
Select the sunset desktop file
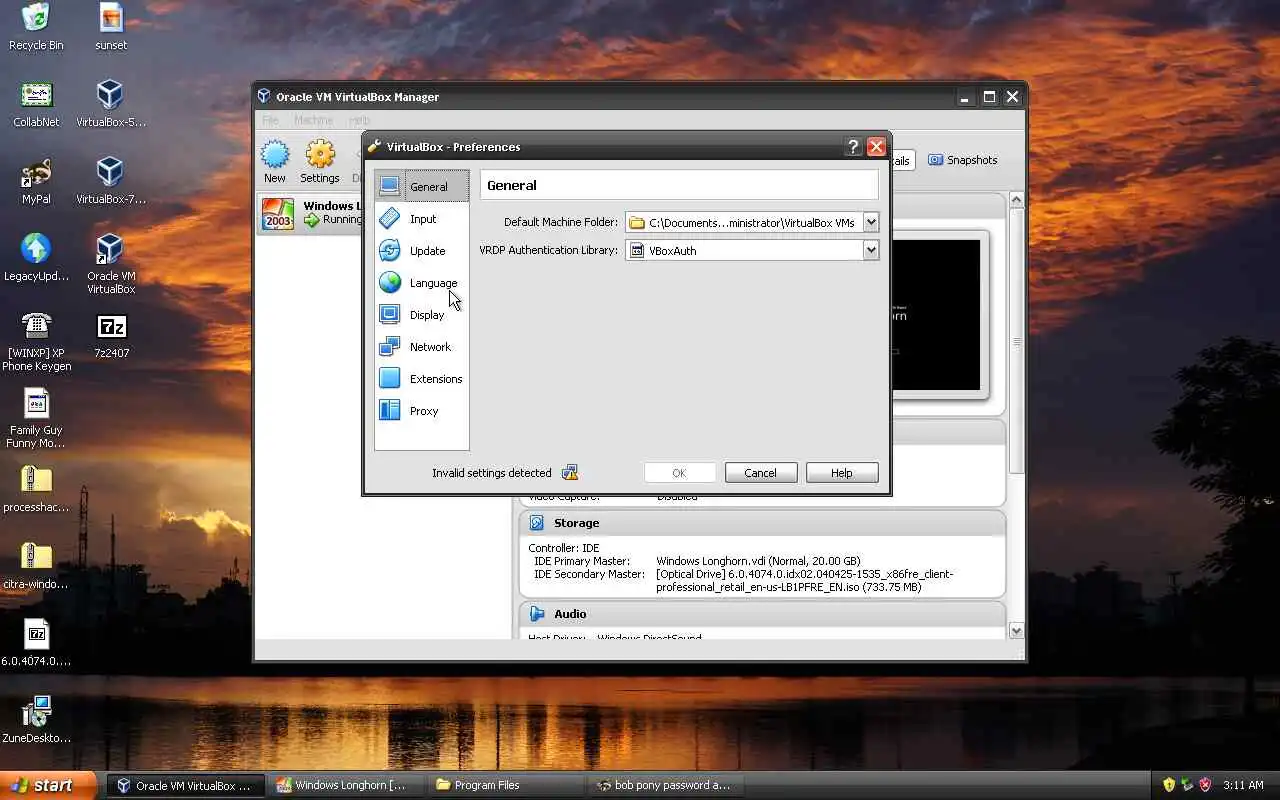(111, 27)
